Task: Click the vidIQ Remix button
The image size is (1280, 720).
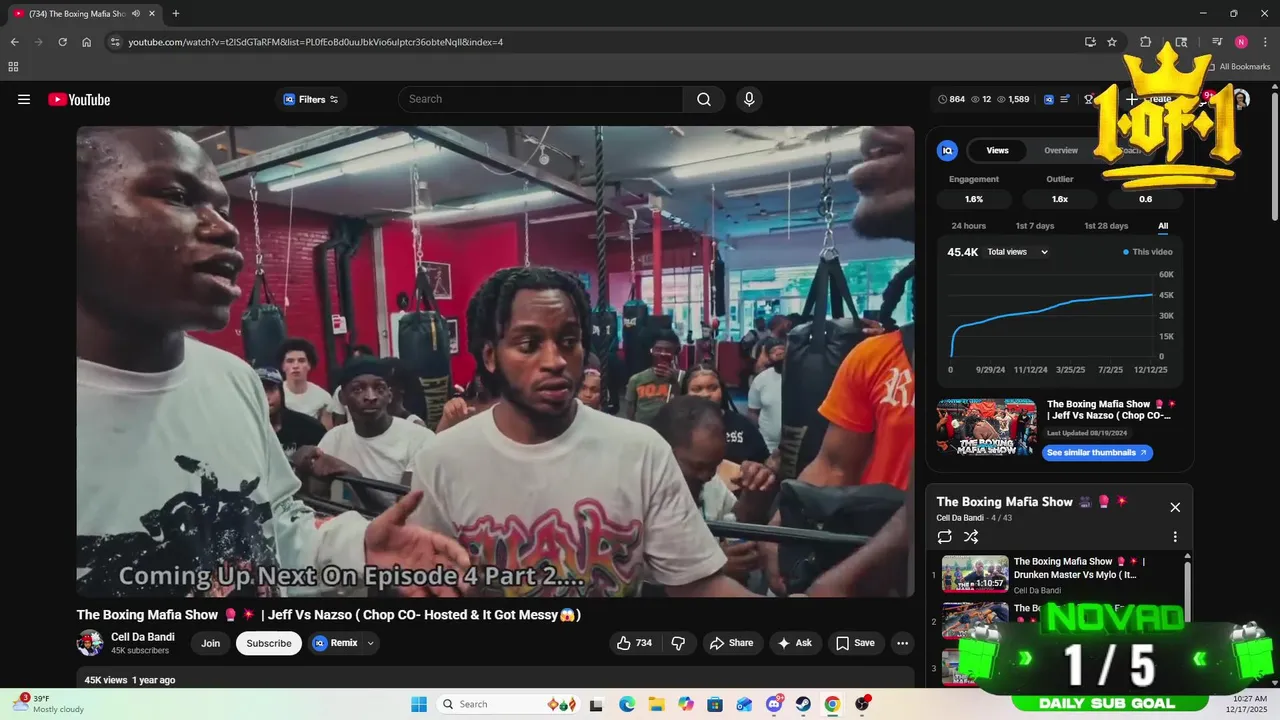Action: point(336,643)
